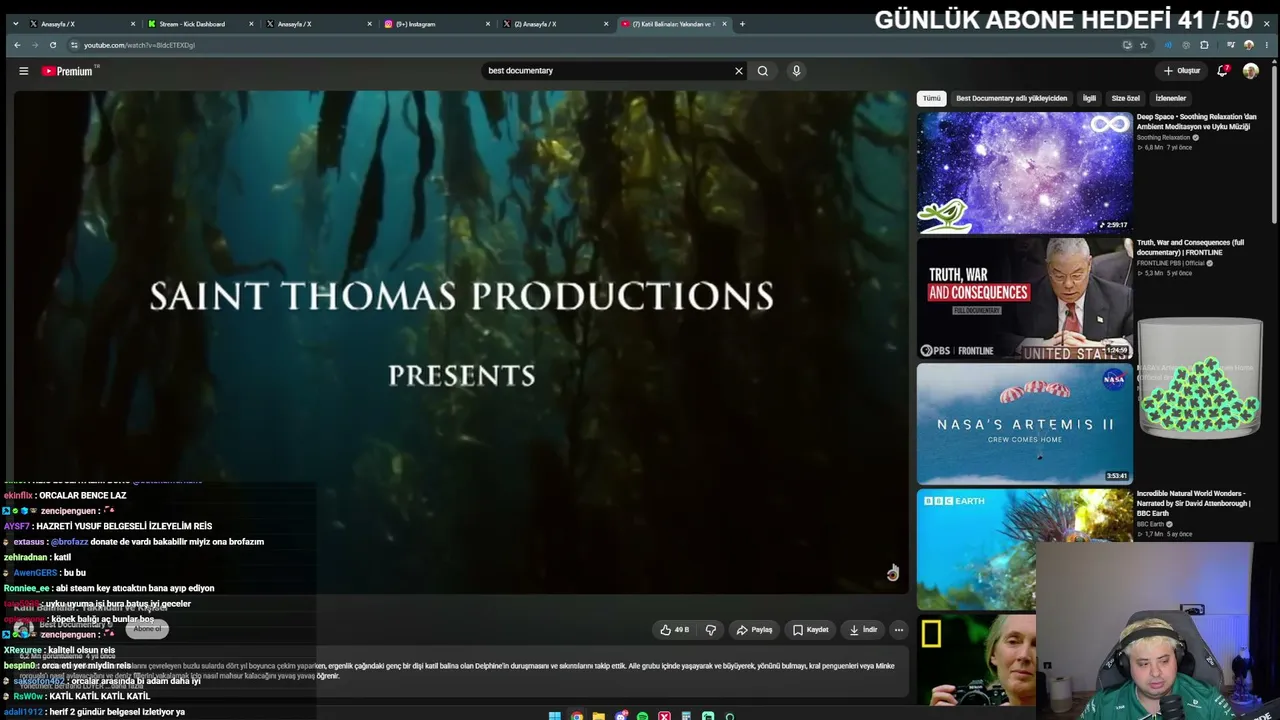Viewport: 1280px width, 720px height.
Task: Click the browser address bar URL
Action: click(x=140, y=45)
